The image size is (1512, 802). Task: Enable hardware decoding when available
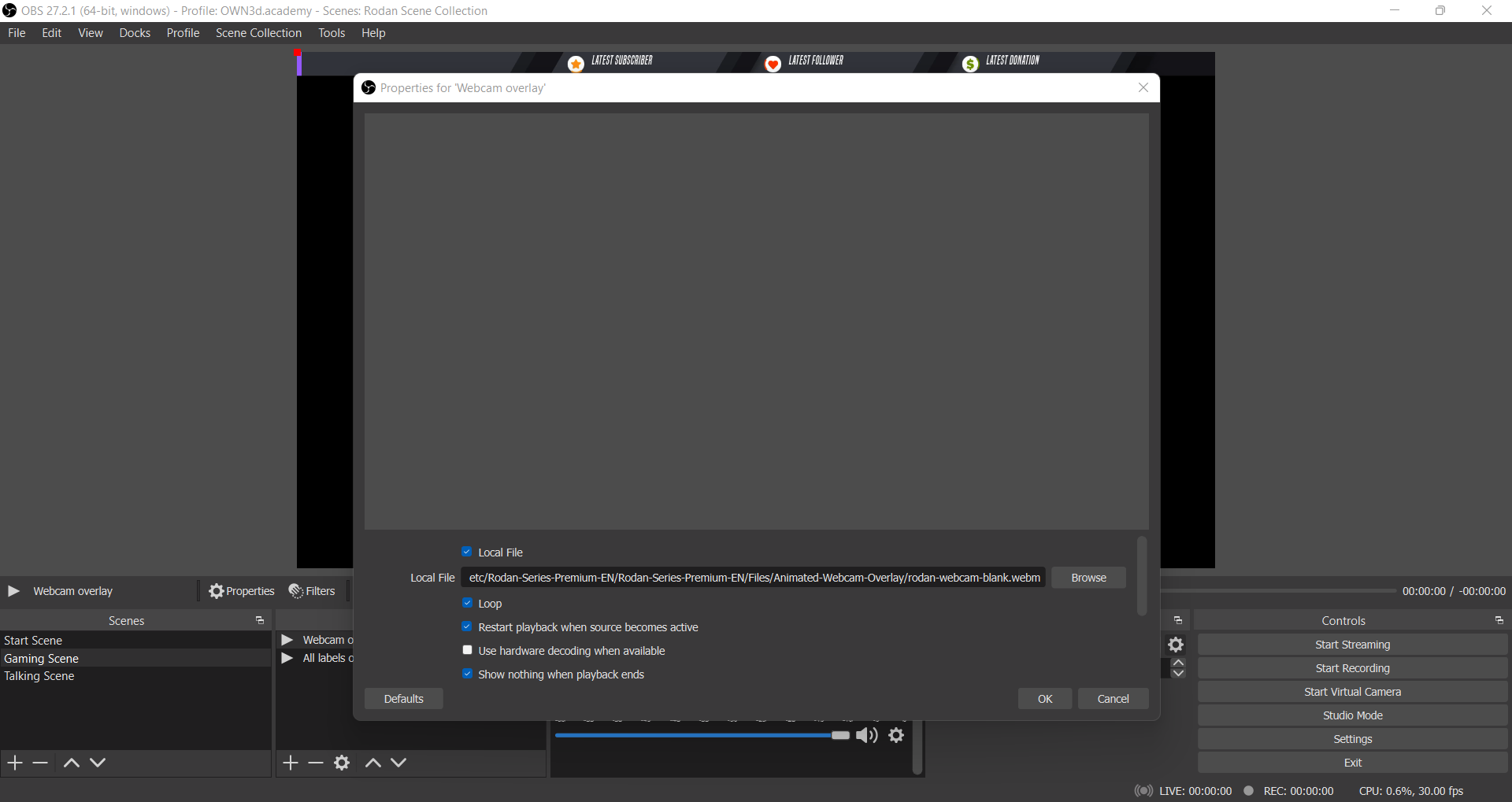[x=467, y=650]
